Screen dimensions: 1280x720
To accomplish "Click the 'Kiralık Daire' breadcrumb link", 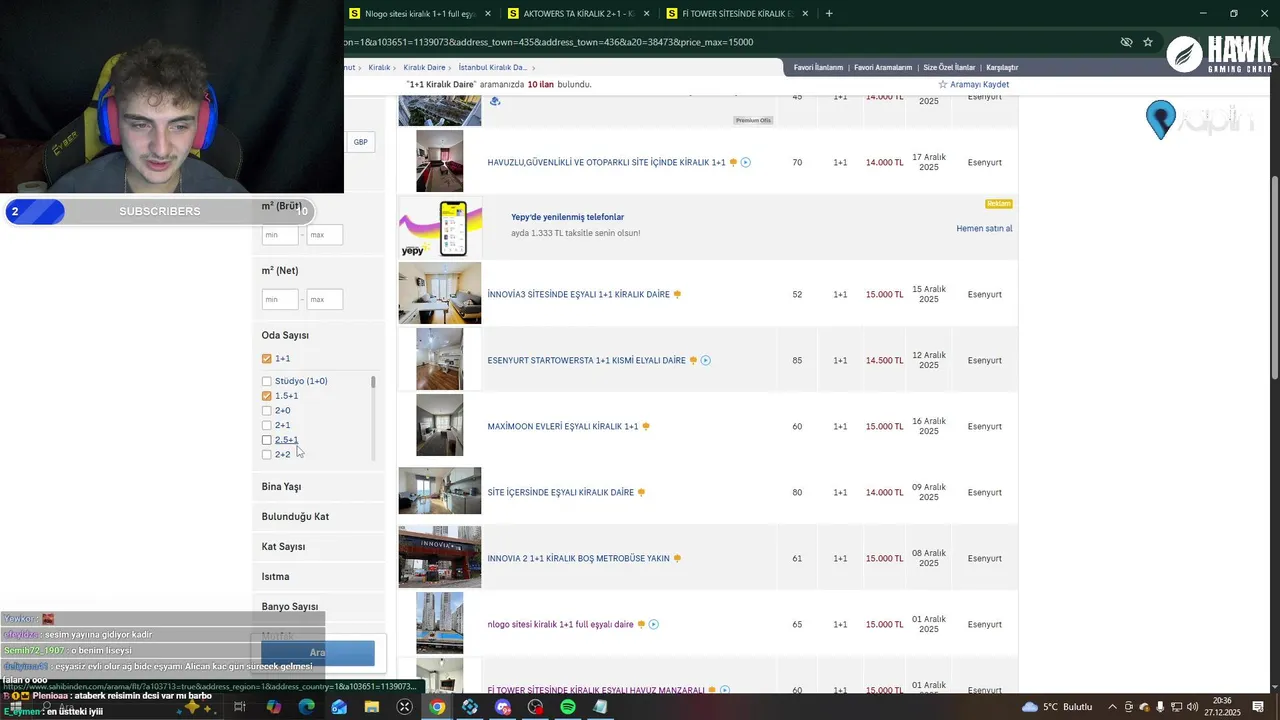I will point(424,67).
